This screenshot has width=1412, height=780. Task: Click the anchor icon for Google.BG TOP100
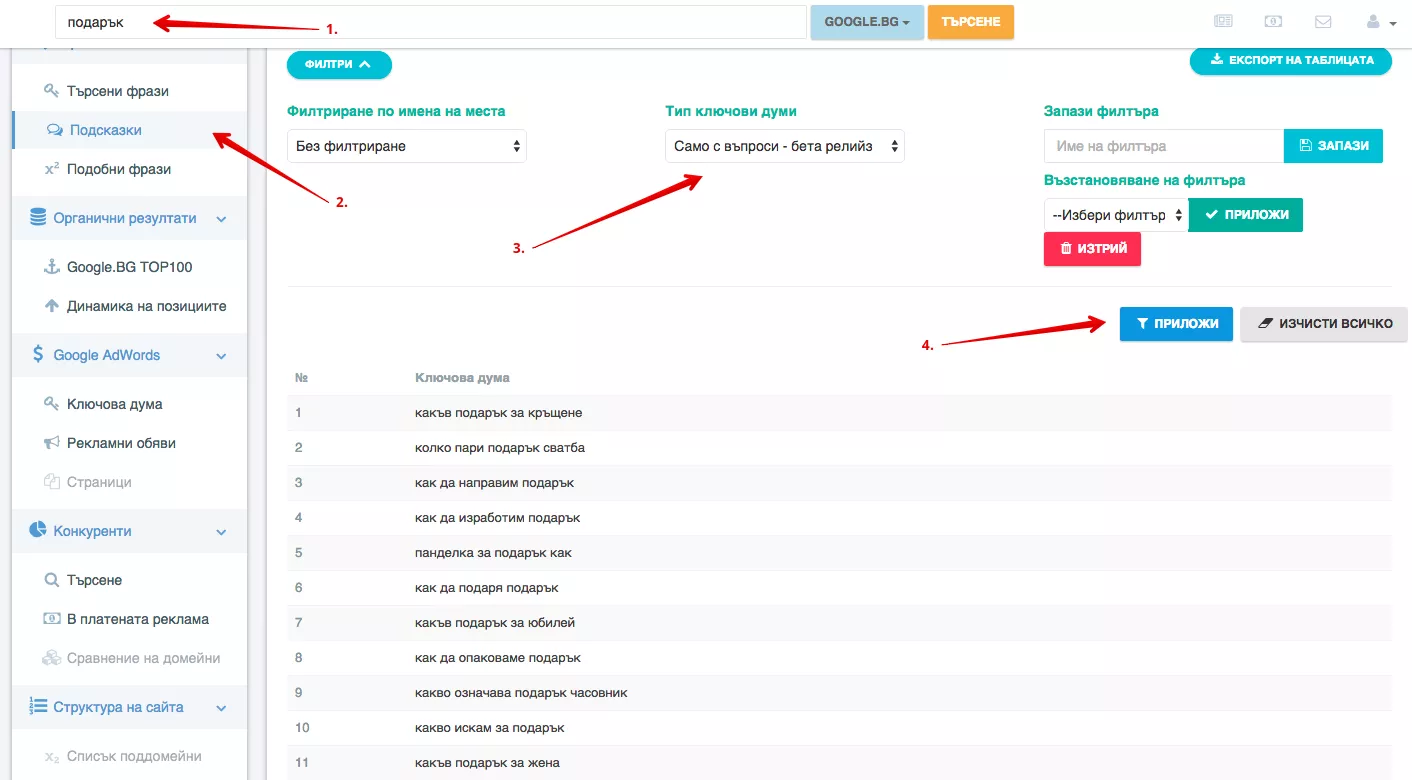(x=52, y=267)
